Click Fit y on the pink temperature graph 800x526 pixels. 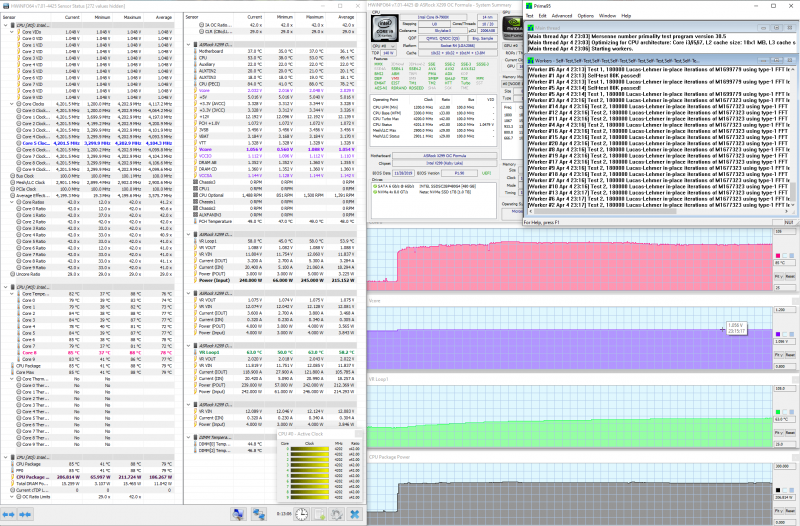[779, 277]
